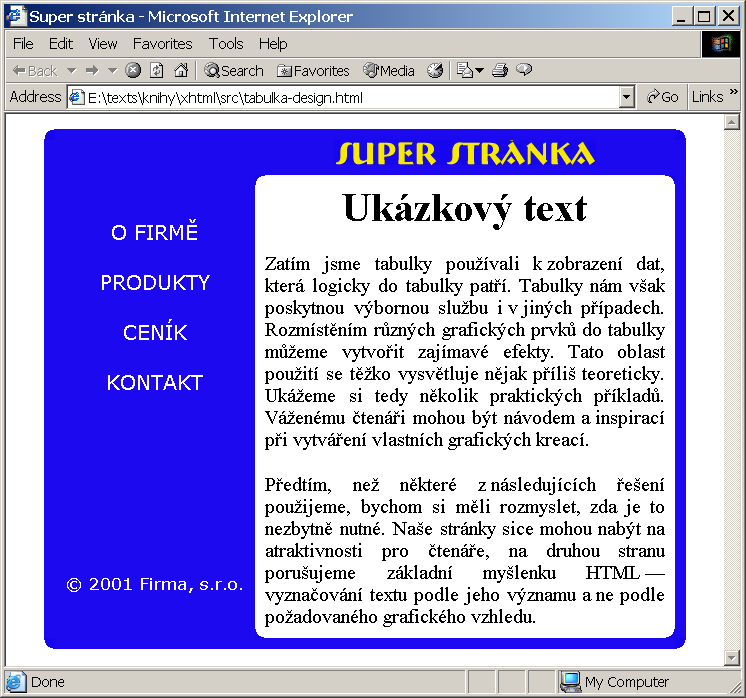
Task: Go to the Home page icon
Action: coord(181,70)
